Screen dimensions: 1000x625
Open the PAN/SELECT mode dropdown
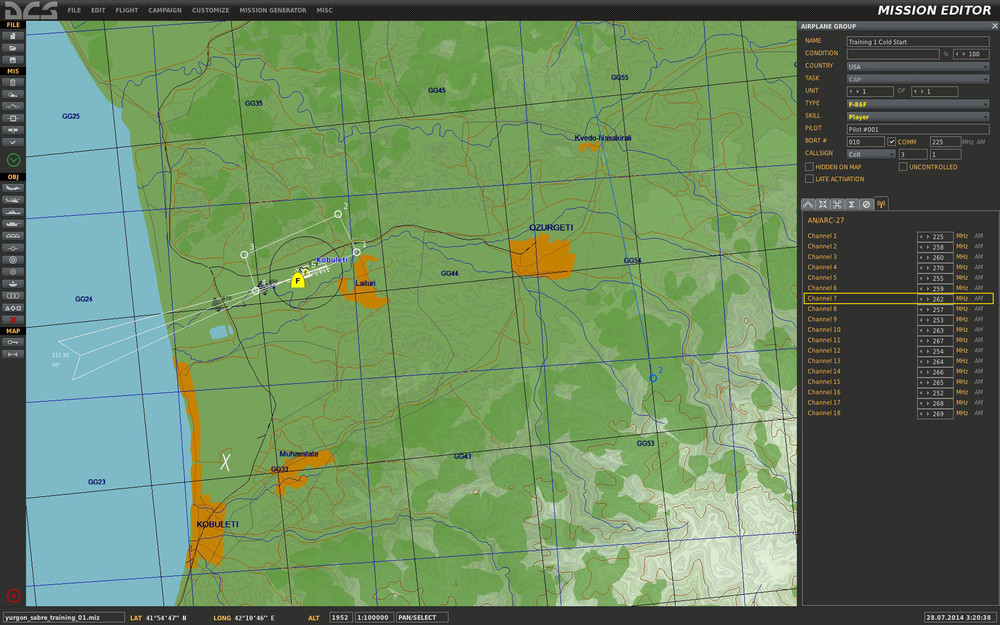click(422, 617)
